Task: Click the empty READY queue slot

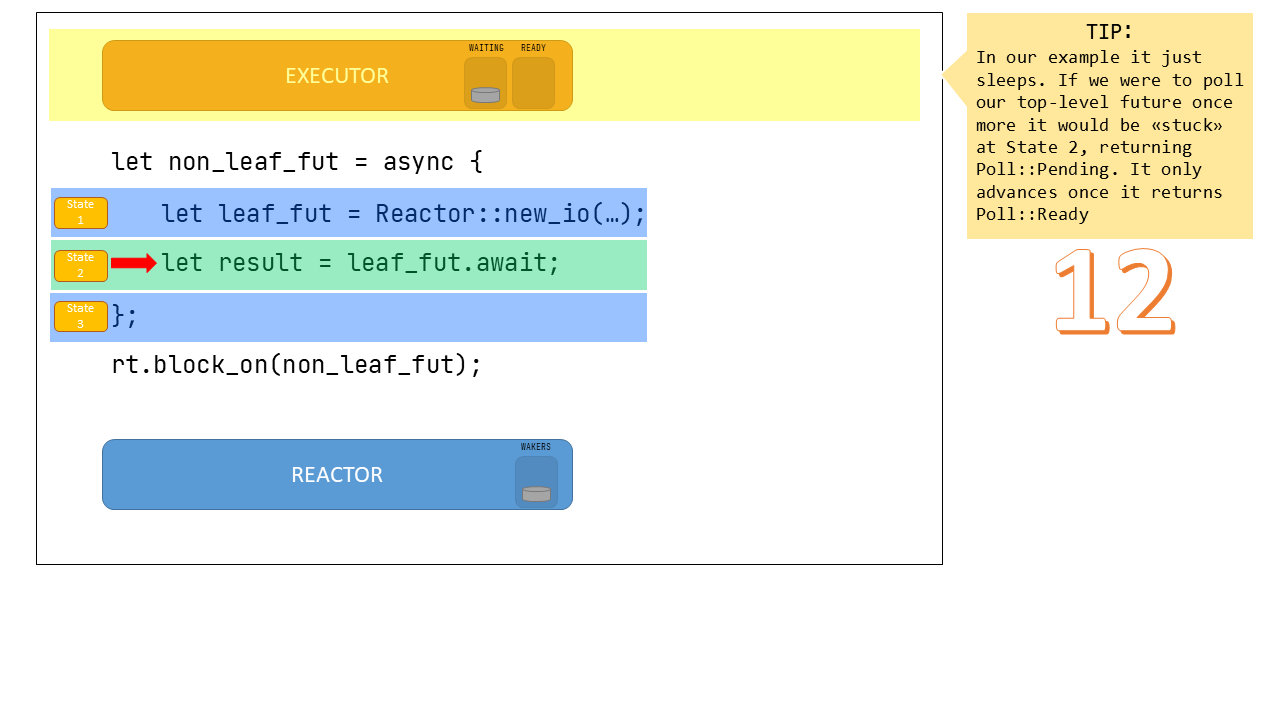Action: click(533, 83)
